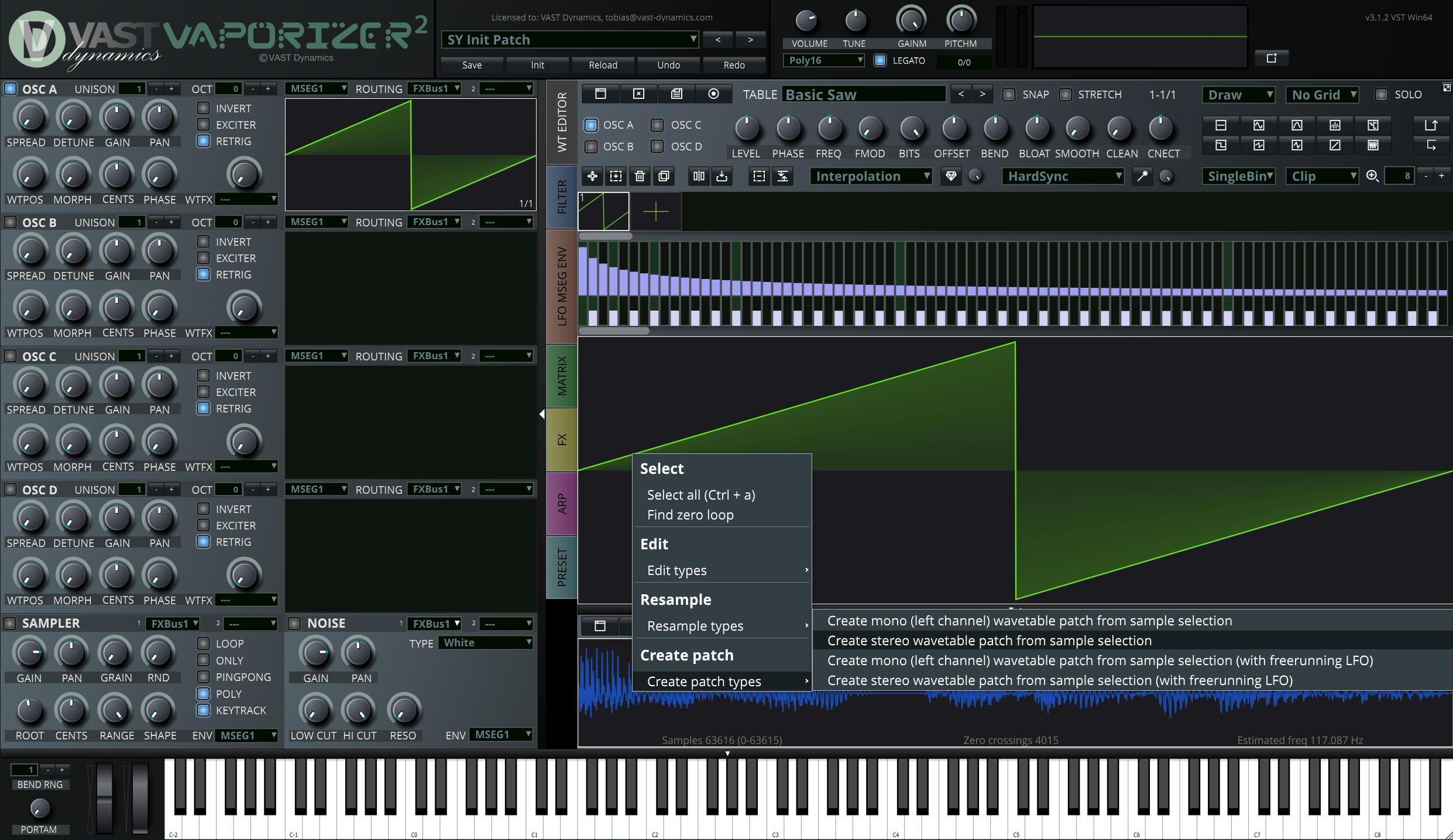The width and height of the screenshot is (1453, 840).
Task: Click the Reload button
Action: click(x=603, y=65)
